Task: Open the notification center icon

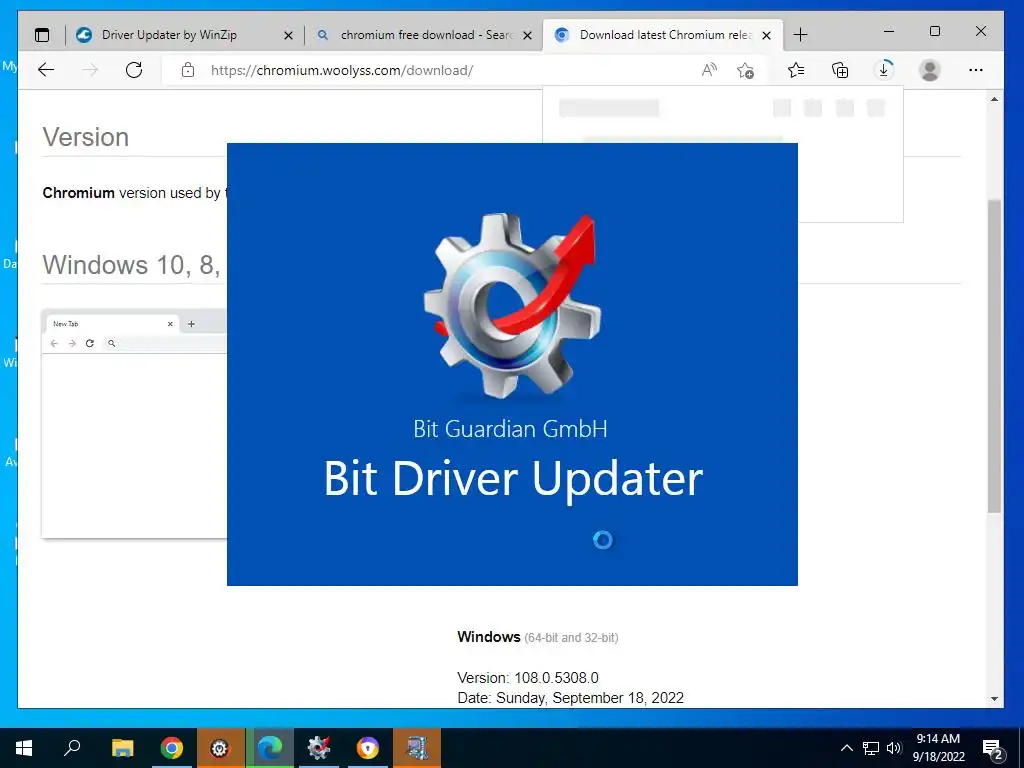Action: coord(993,749)
